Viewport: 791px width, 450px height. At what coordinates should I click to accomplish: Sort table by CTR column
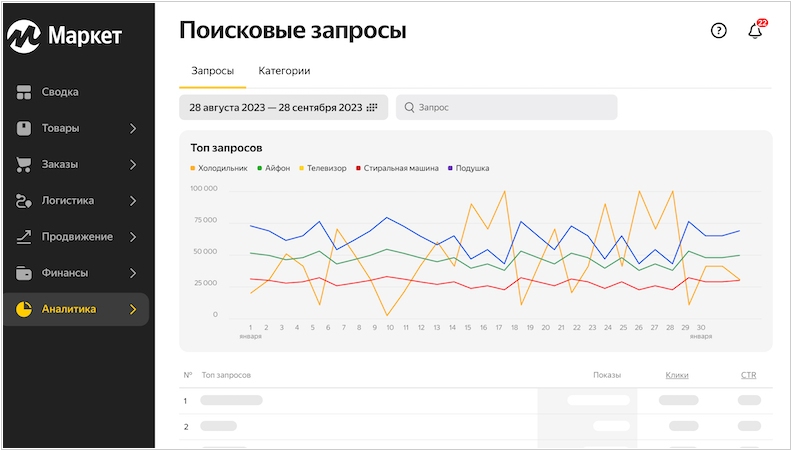(748, 375)
